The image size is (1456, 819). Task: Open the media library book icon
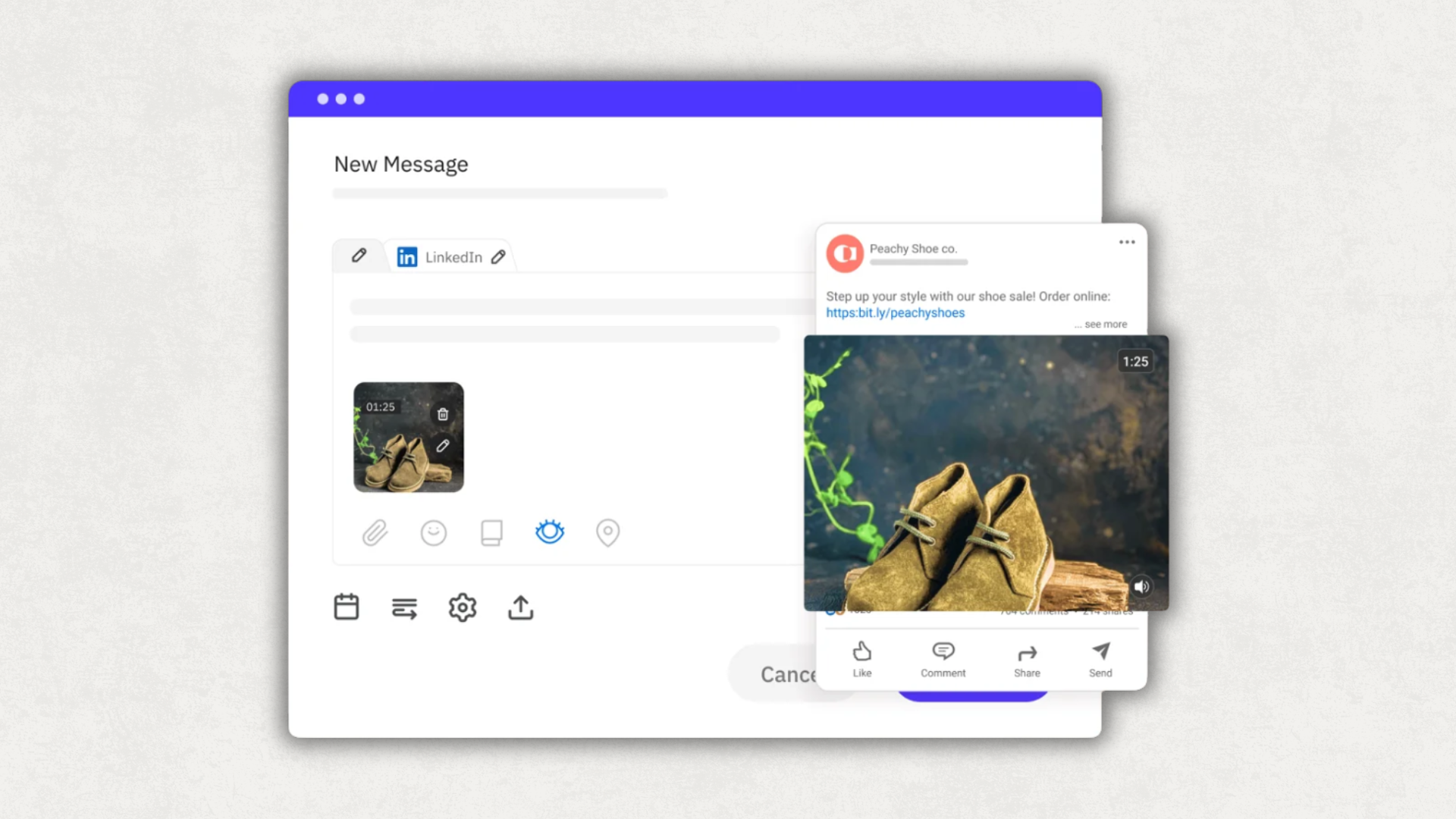click(491, 532)
